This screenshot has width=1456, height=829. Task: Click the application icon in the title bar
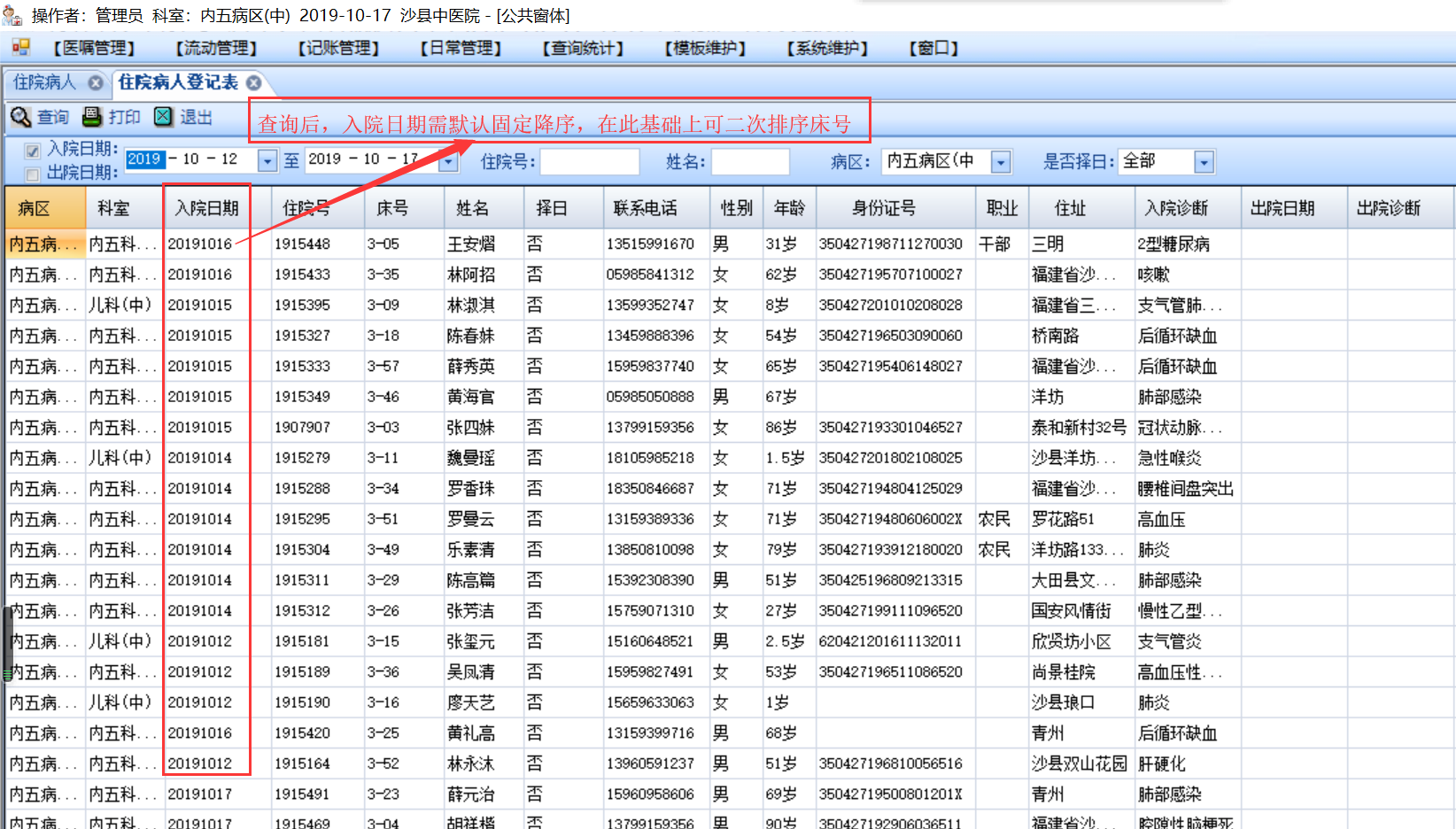[x=12, y=15]
